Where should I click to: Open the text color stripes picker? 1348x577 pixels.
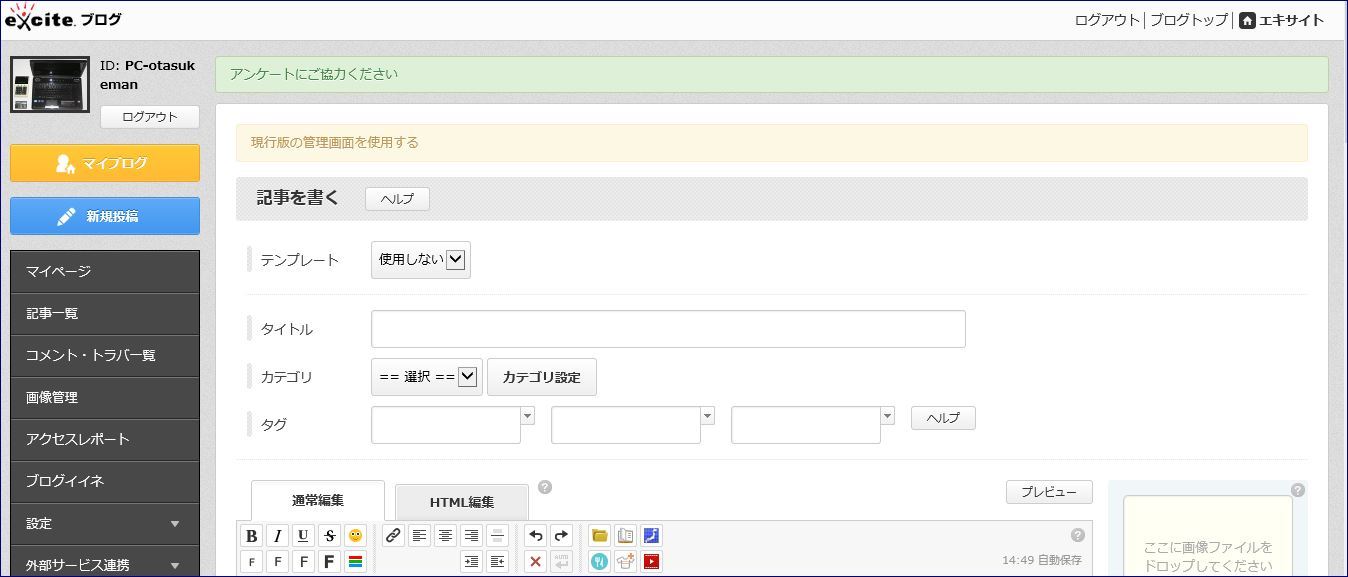[355, 562]
